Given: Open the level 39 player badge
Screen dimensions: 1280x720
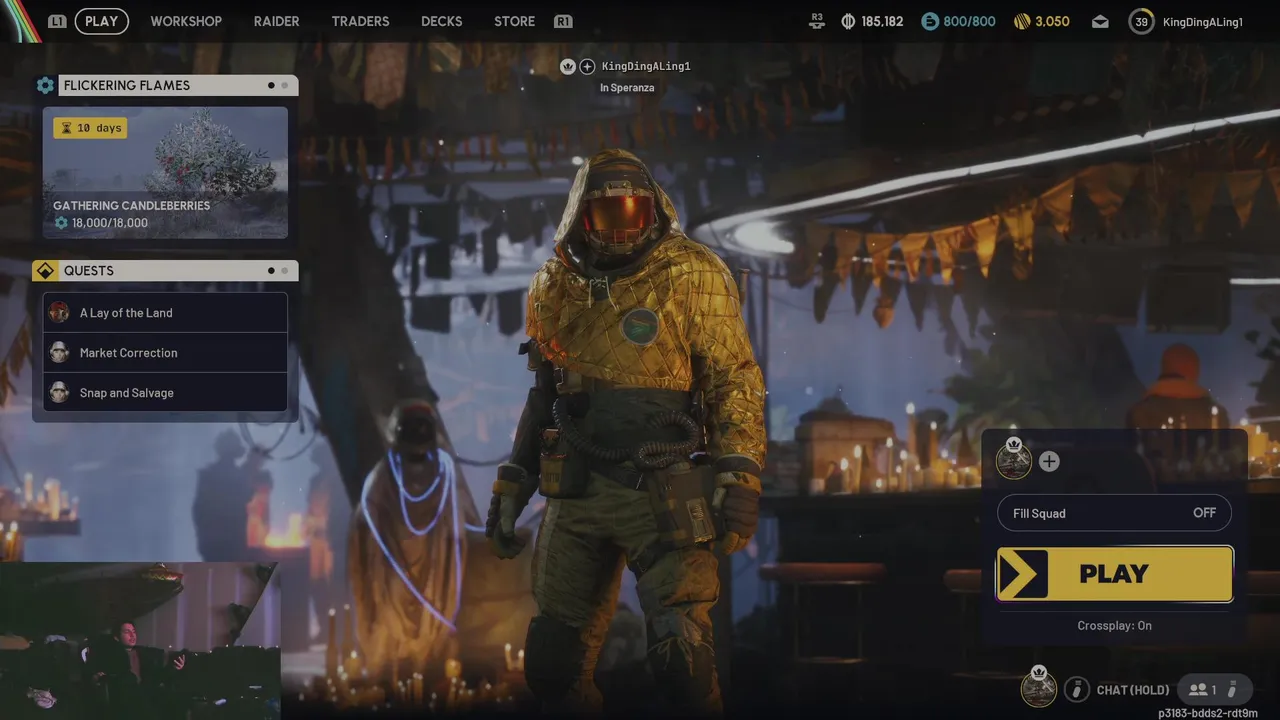Looking at the screenshot, I should [x=1141, y=21].
